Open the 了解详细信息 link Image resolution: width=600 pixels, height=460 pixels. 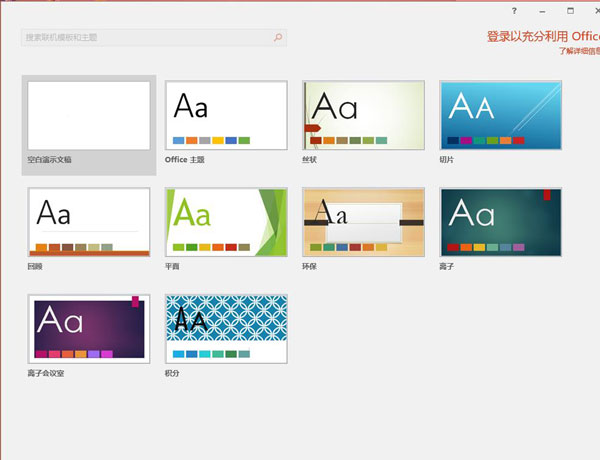[578, 49]
